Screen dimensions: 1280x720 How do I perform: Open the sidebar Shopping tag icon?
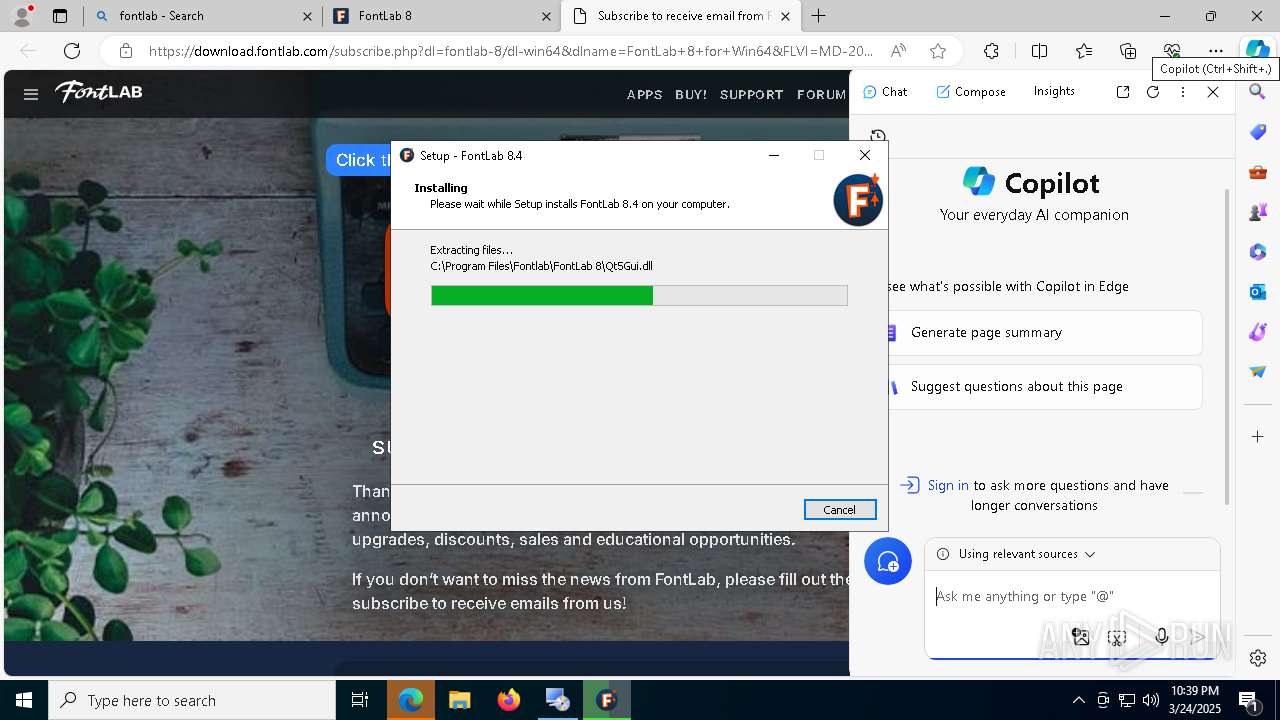pos(1258,132)
